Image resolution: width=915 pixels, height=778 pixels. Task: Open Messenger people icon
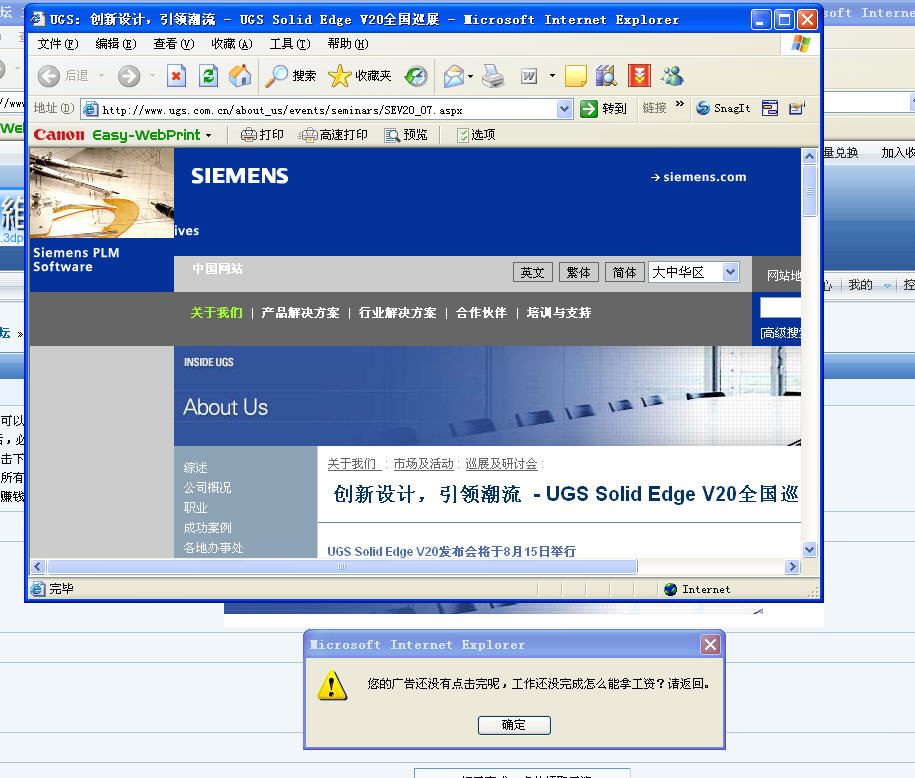[672, 76]
